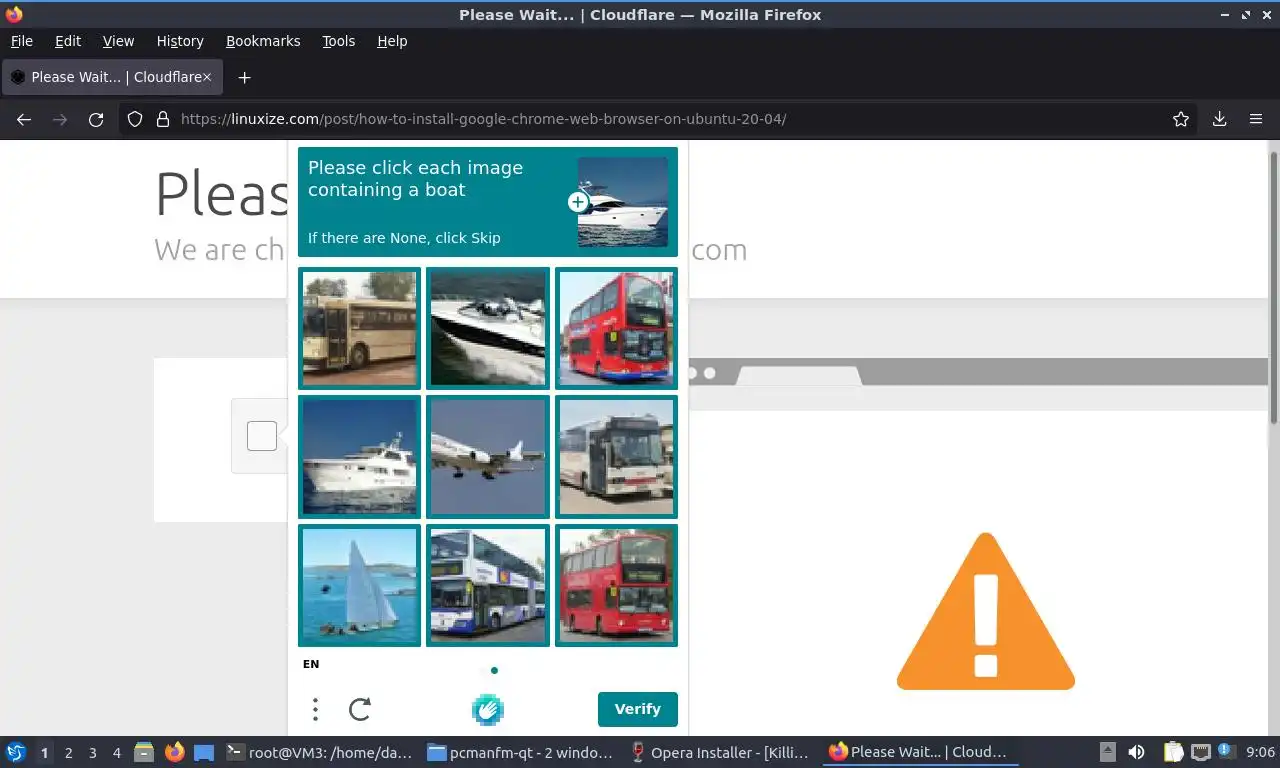The image size is (1280, 768).
Task: Click the browser Back arrow
Action: point(24,119)
